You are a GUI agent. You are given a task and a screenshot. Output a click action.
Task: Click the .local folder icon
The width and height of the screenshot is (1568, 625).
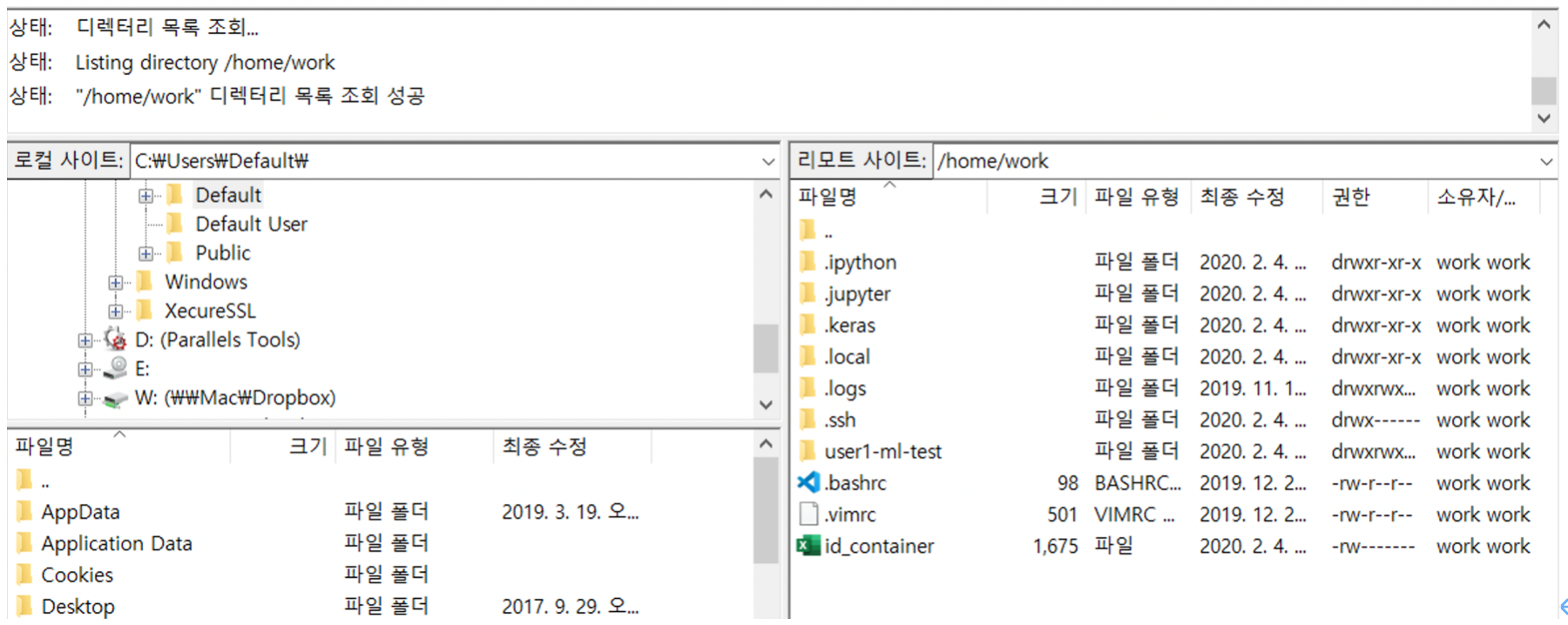808,356
